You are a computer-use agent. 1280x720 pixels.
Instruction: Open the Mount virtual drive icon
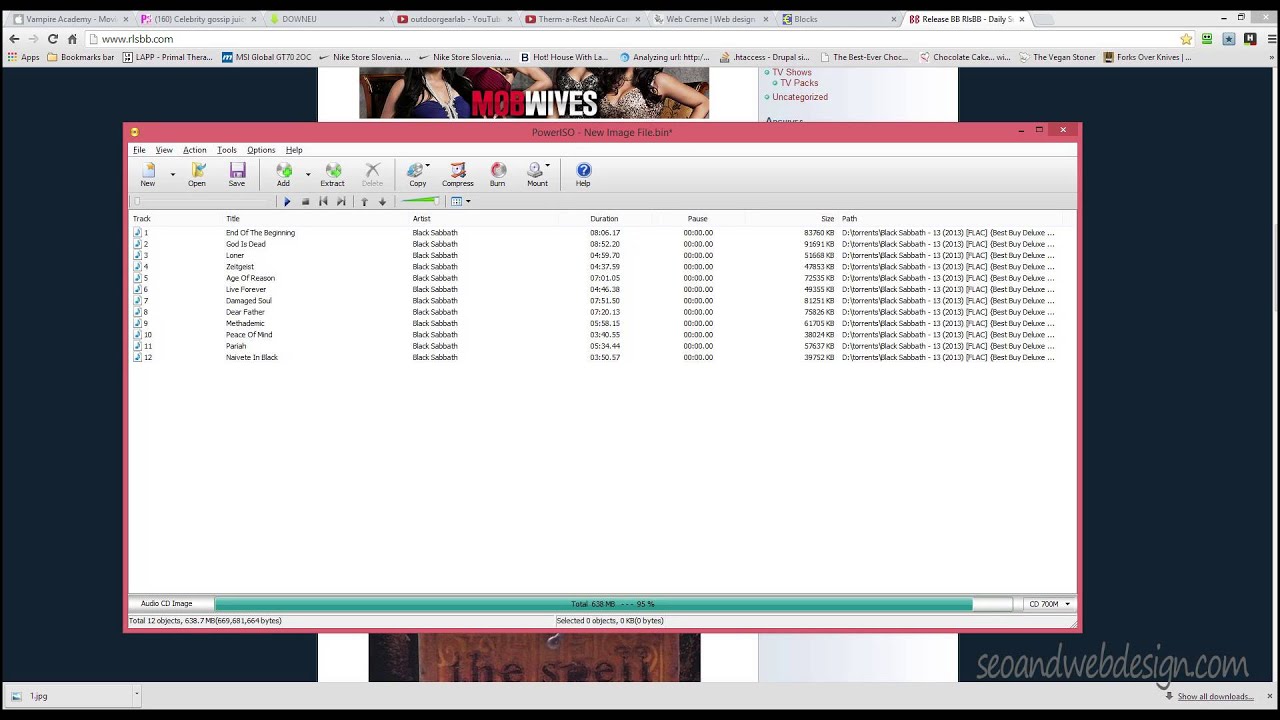coord(538,175)
